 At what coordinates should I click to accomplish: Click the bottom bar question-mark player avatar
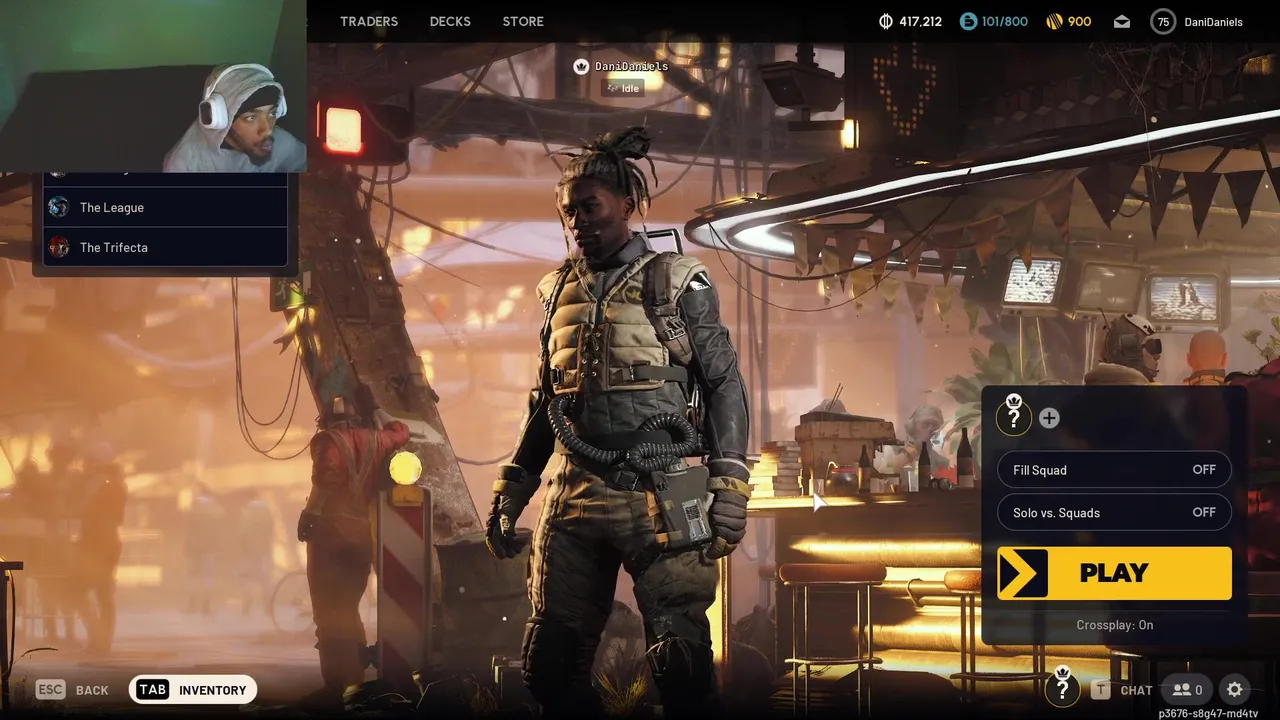[x=1063, y=687]
